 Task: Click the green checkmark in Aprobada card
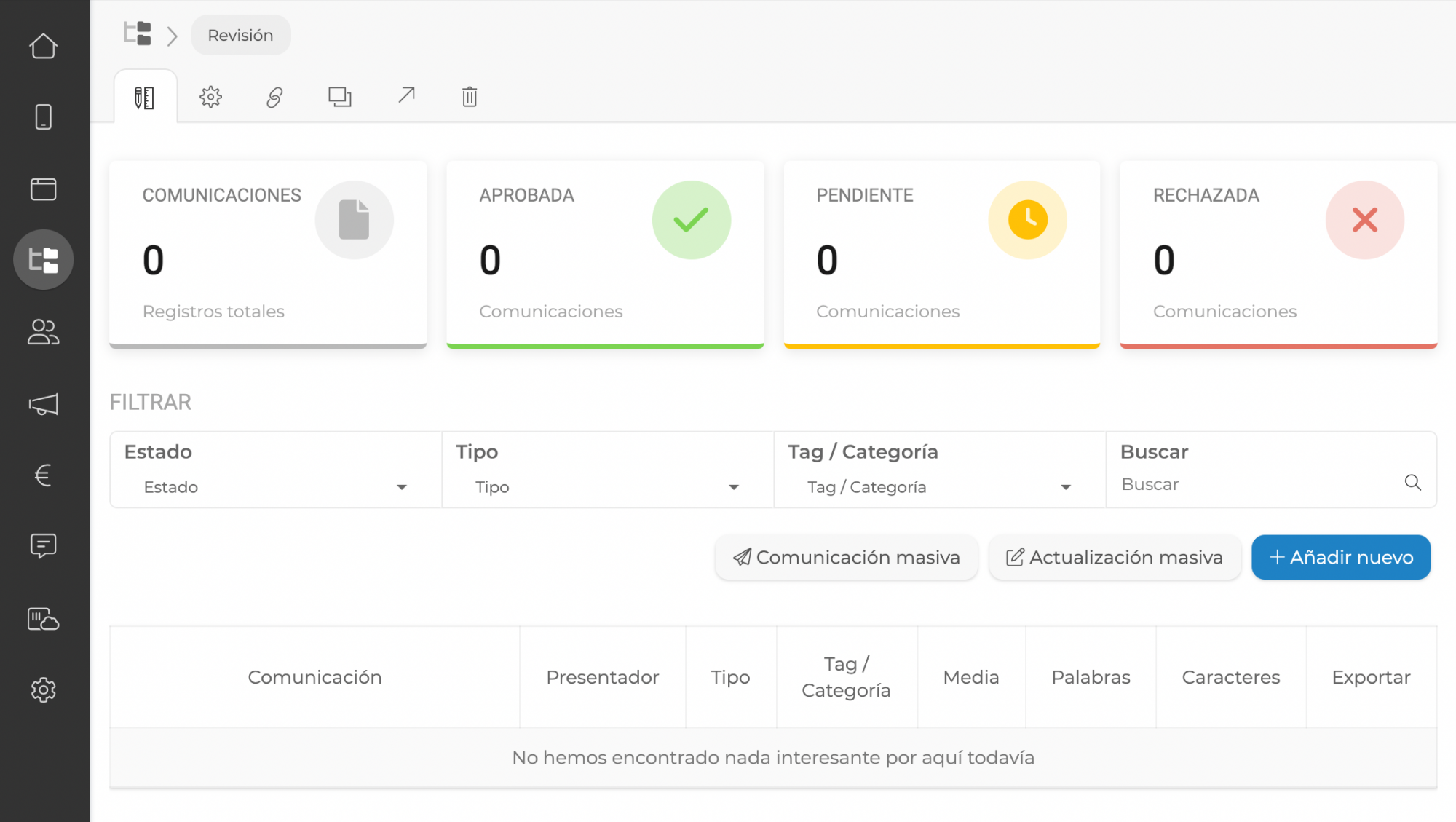click(692, 220)
